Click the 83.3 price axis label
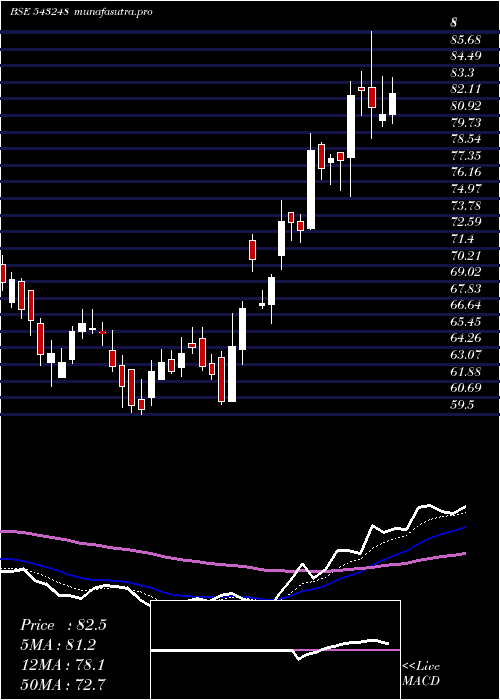The width and height of the screenshot is (500, 700). click(462, 73)
